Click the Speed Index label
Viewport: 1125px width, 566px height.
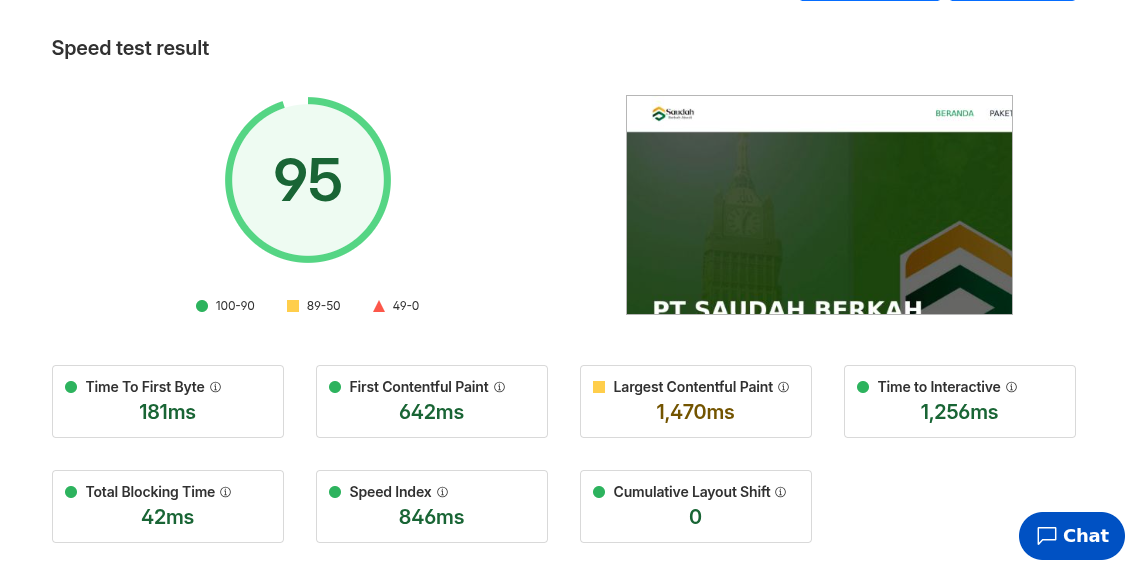click(x=390, y=492)
